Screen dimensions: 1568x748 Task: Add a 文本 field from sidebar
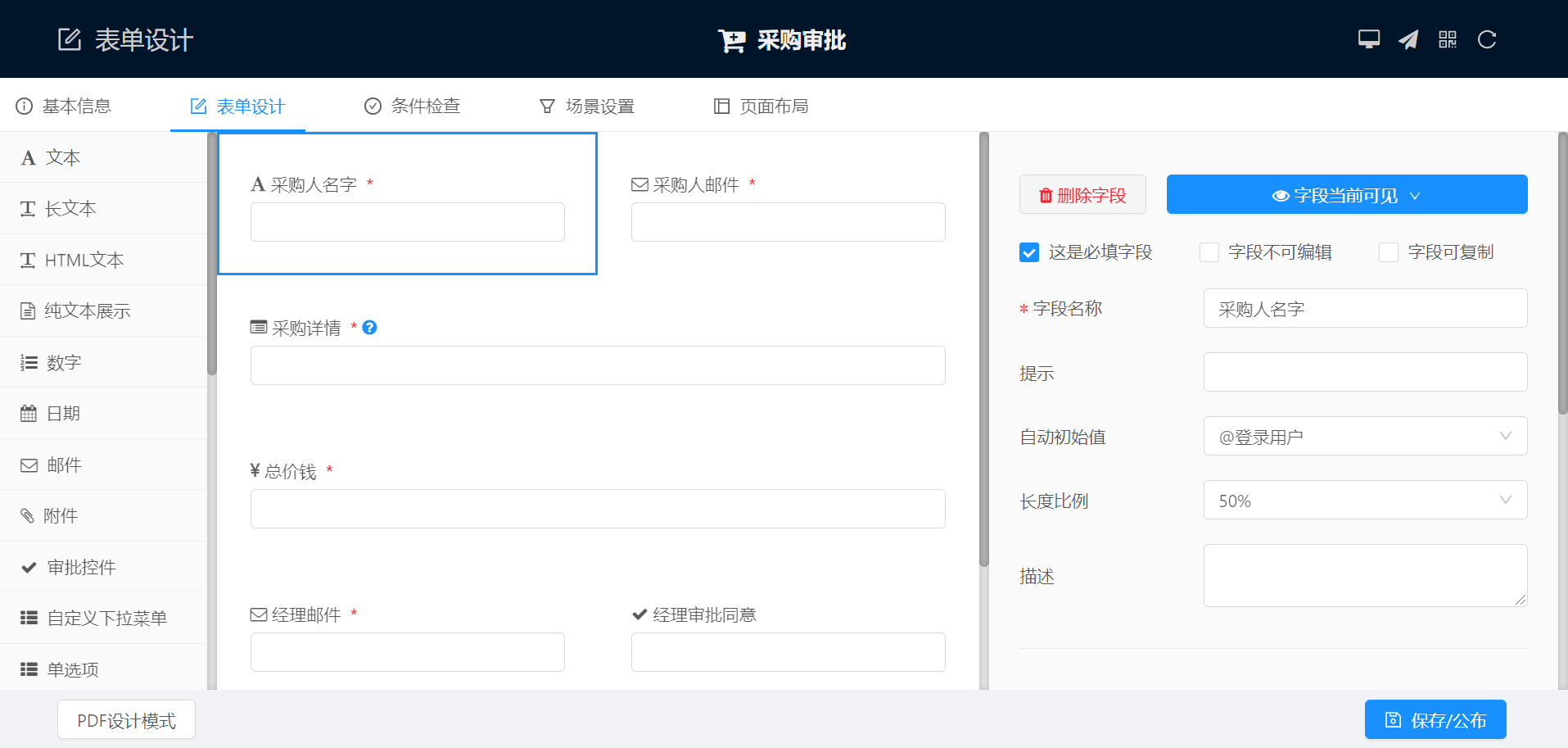pyautogui.click(x=103, y=157)
